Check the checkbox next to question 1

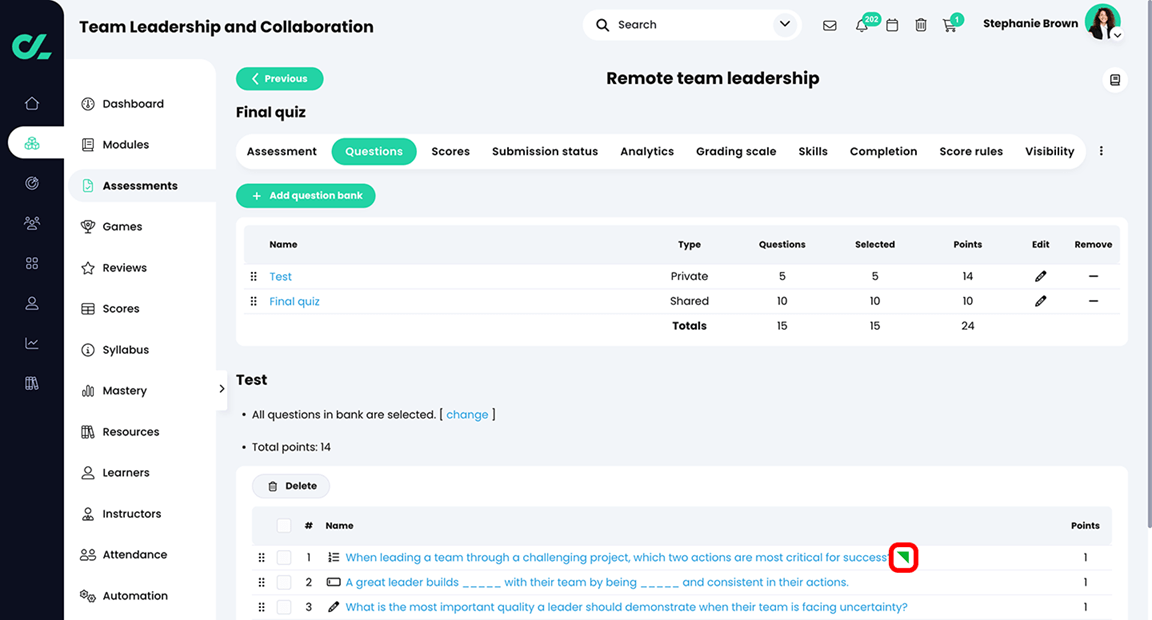(283, 557)
